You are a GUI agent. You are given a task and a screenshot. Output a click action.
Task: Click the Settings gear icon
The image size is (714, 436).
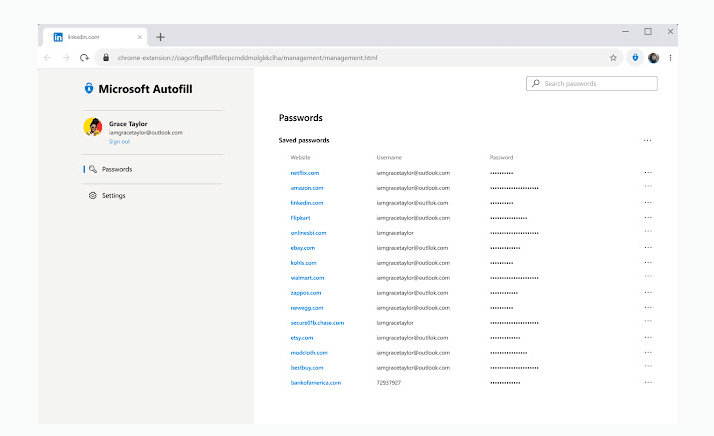(x=93, y=195)
